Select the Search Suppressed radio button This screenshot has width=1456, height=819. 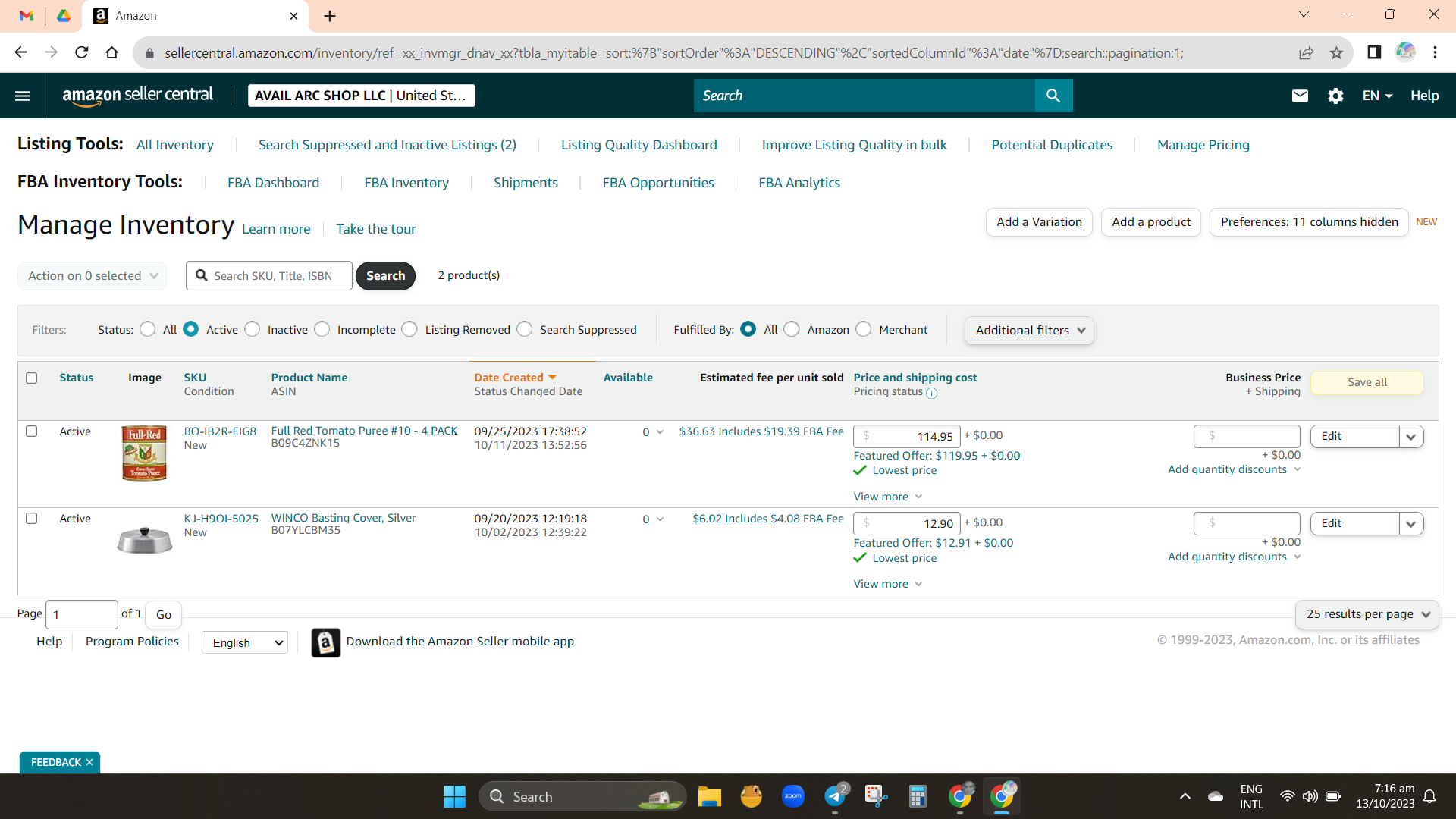525,329
